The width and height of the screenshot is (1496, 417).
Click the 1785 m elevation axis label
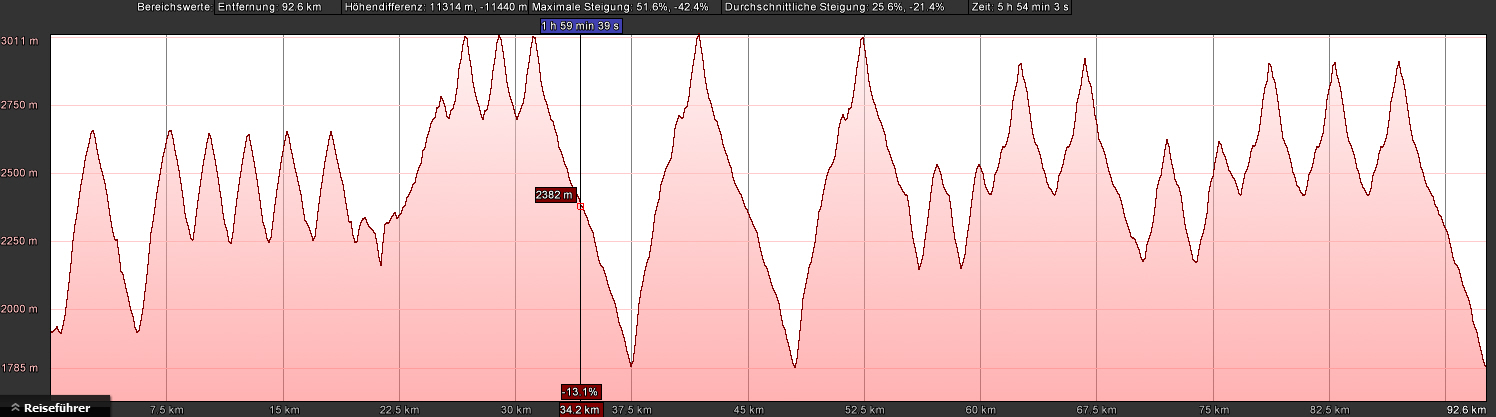[21, 368]
